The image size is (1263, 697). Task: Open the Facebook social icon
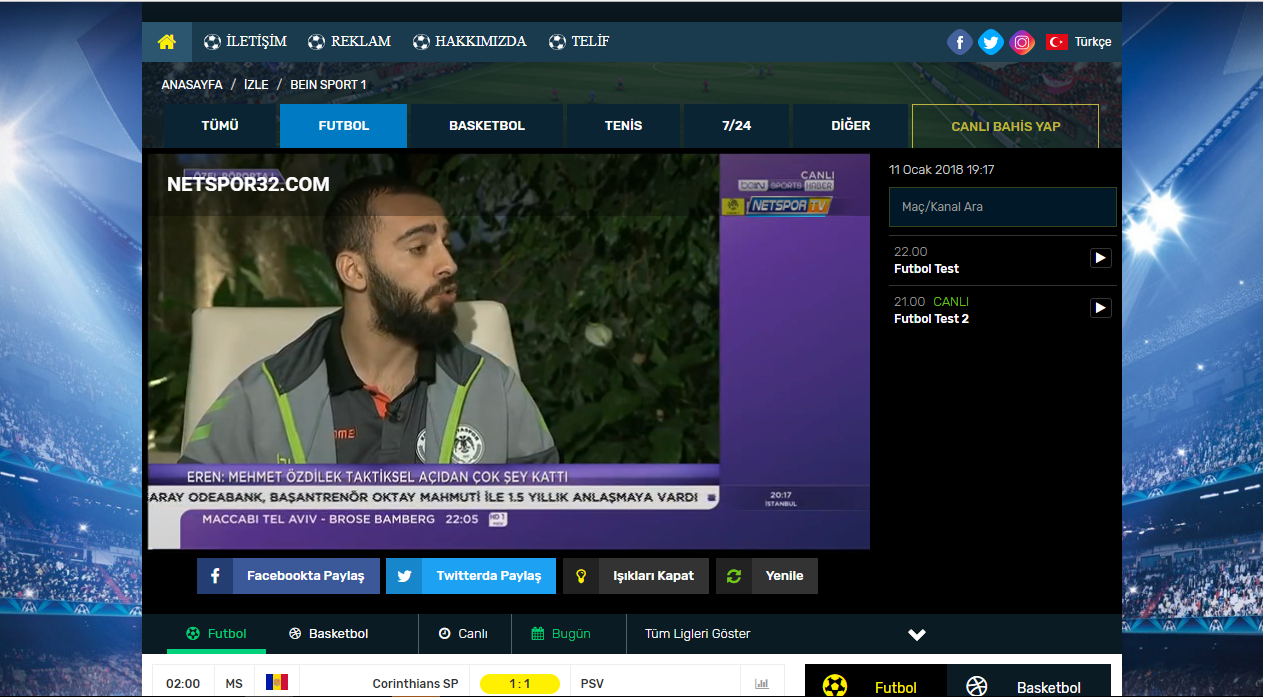(x=959, y=42)
